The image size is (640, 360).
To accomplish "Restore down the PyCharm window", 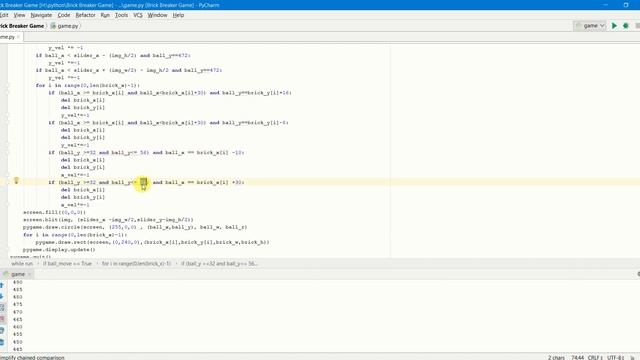I will pos(626,5).
